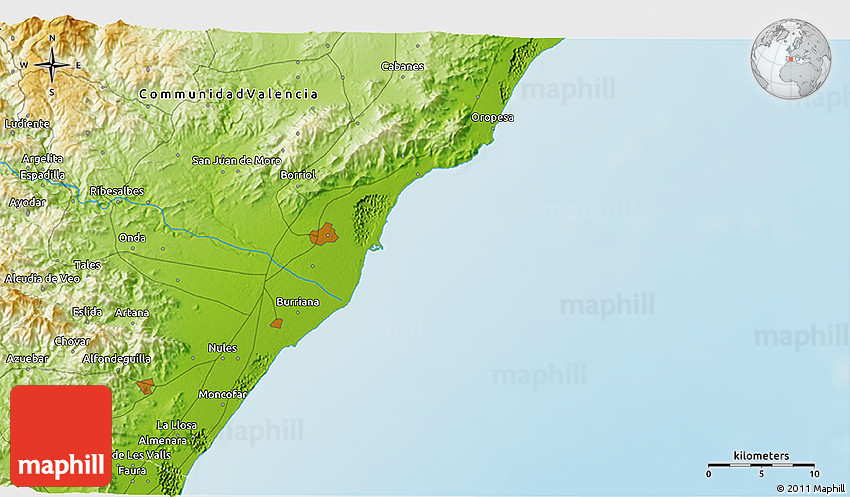Viewport: 850px width, 497px height.
Task: Select the Onda town label
Action: (x=132, y=238)
